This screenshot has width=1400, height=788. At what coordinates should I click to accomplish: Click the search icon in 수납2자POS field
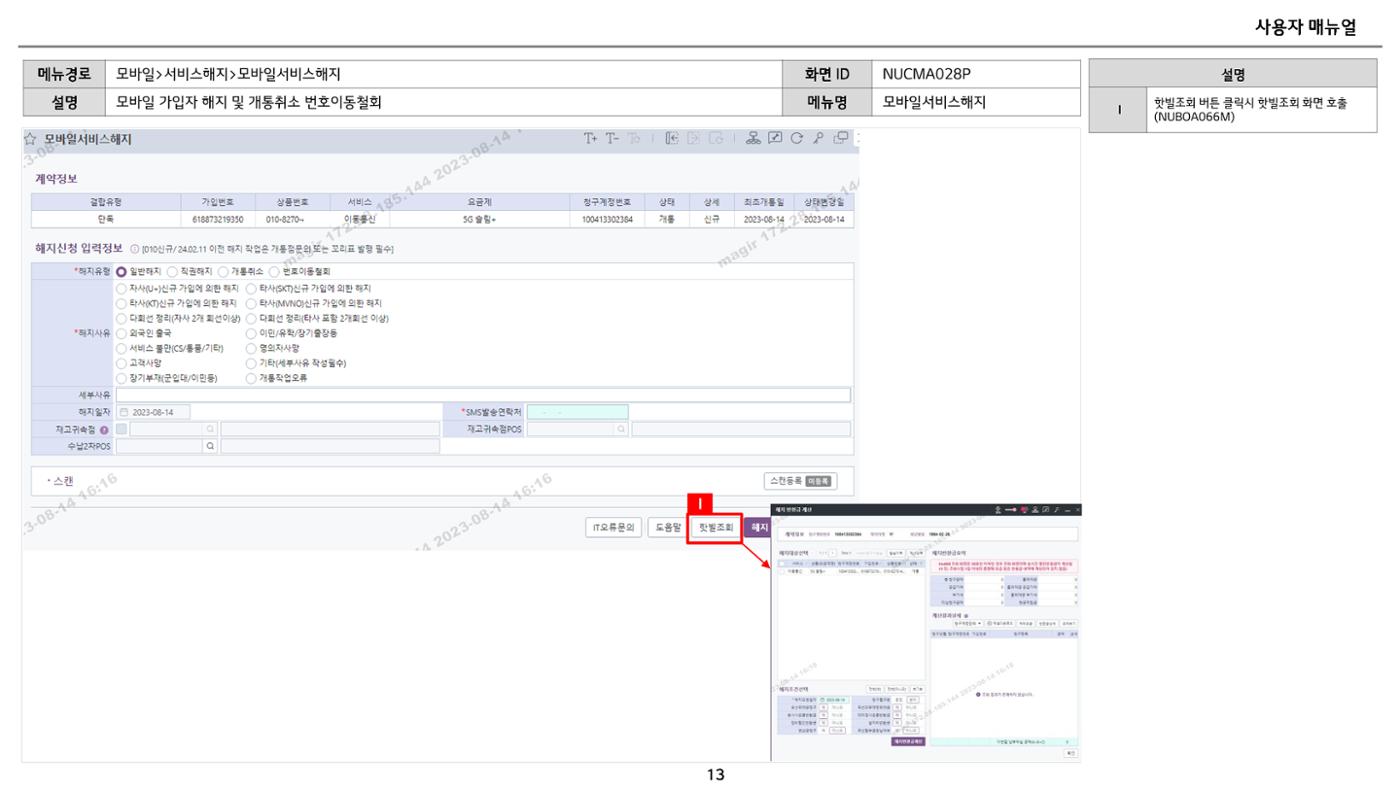coord(210,446)
